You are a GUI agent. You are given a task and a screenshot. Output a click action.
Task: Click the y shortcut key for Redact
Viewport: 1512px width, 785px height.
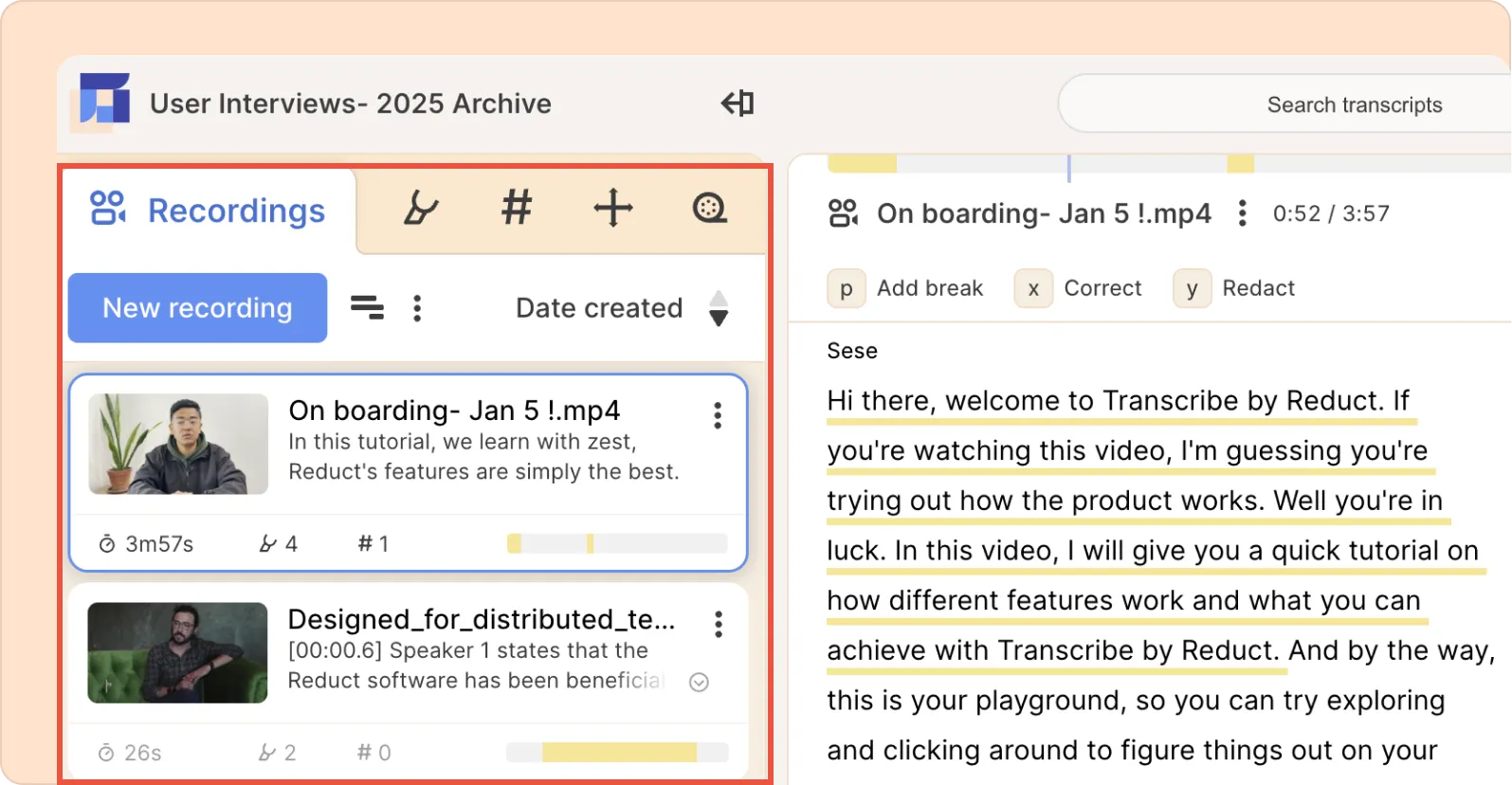pyautogui.click(x=1192, y=288)
